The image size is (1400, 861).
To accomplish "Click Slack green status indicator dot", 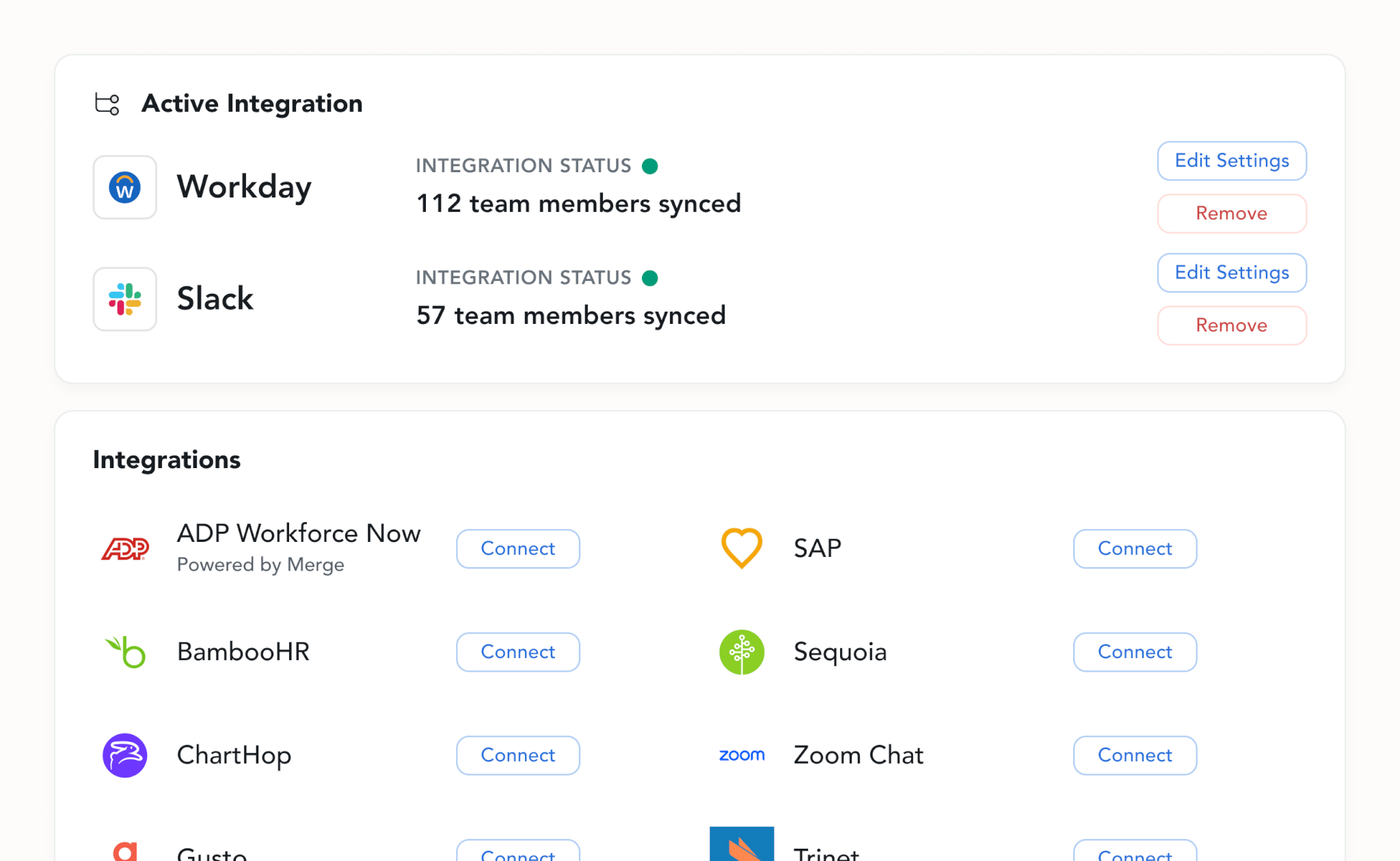I will click(x=650, y=278).
